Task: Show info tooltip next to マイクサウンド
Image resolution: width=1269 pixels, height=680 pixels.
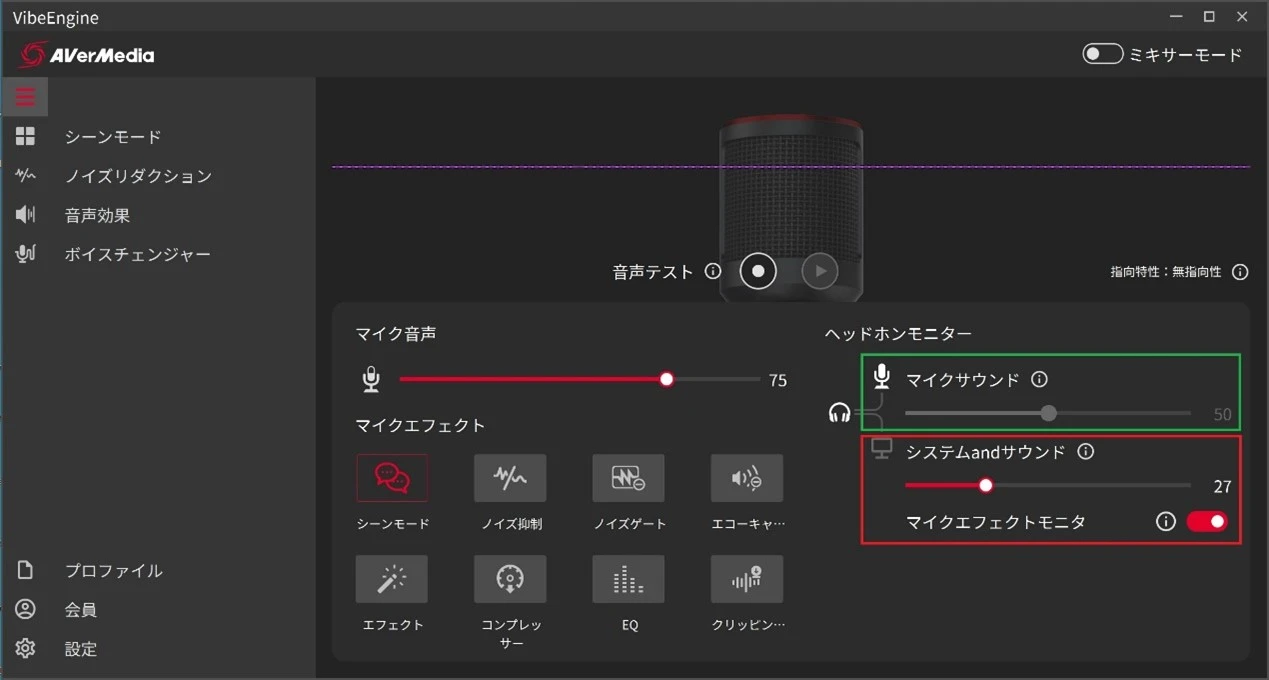Action: point(1039,380)
